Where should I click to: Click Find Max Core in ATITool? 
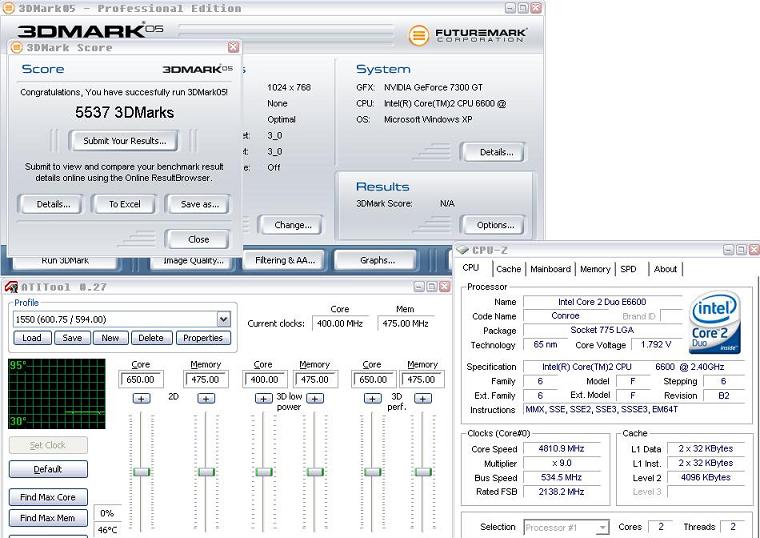point(48,497)
